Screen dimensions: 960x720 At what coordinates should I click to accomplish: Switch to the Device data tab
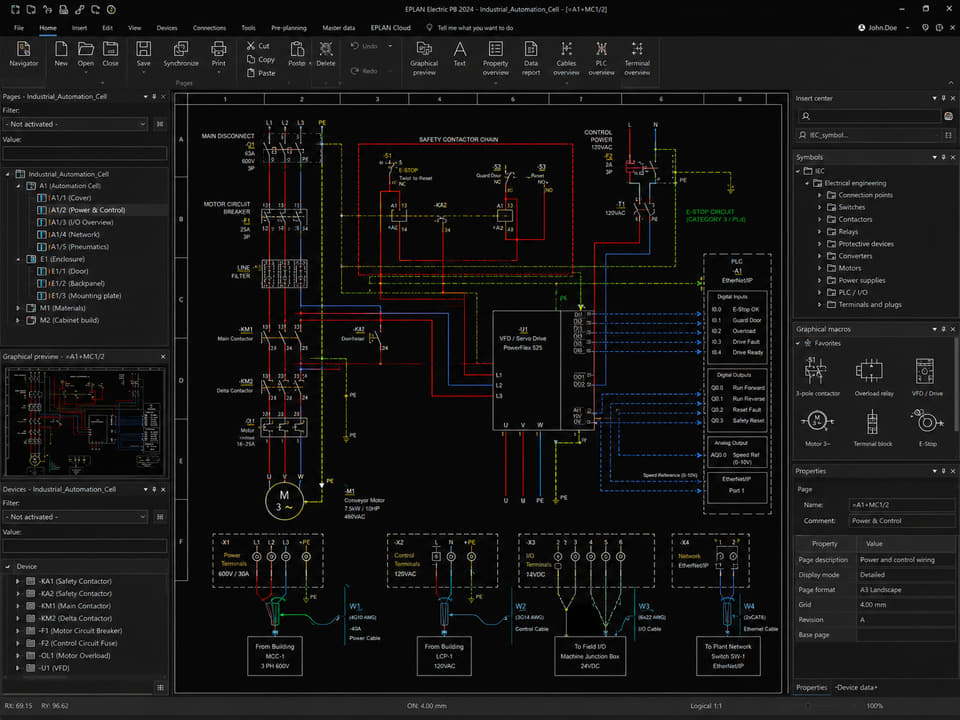pyautogui.click(x=856, y=688)
